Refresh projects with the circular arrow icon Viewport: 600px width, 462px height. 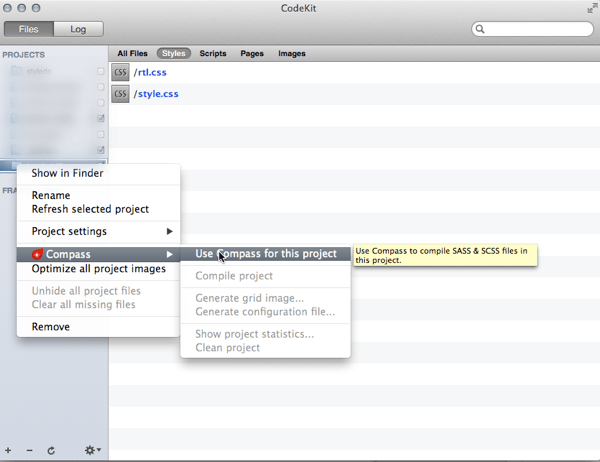pyautogui.click(x=51, y=451)
